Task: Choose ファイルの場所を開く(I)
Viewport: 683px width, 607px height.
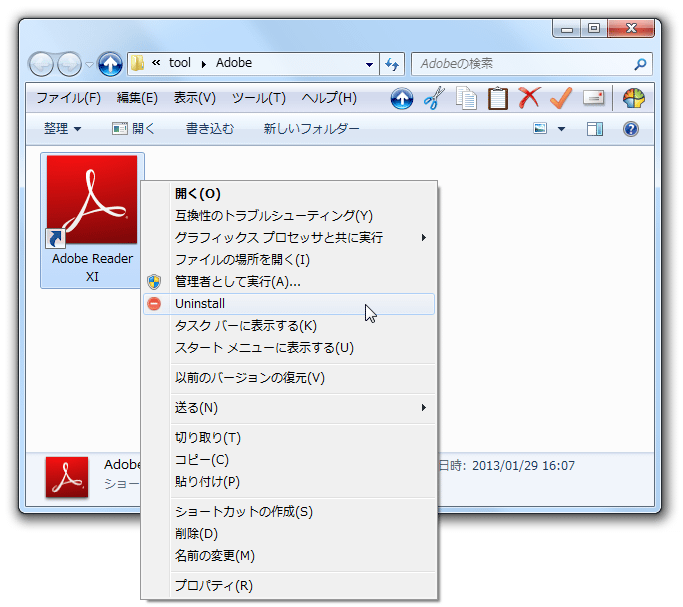Action: [289, 260]
